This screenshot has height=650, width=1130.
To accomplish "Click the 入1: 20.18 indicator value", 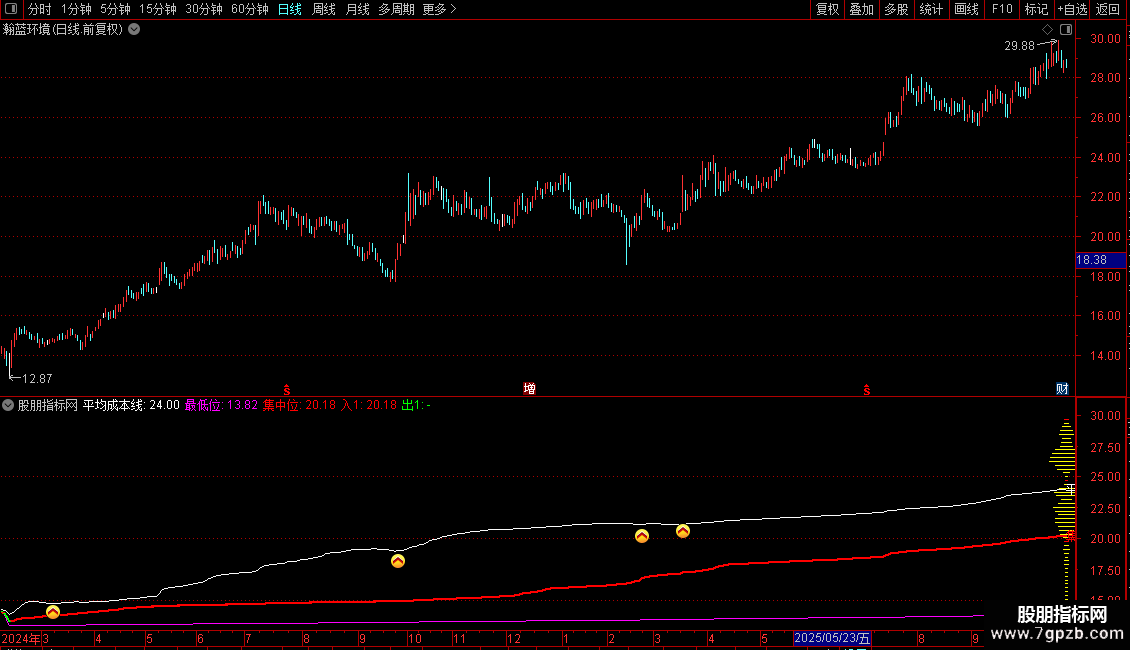I will click(369, 406).
